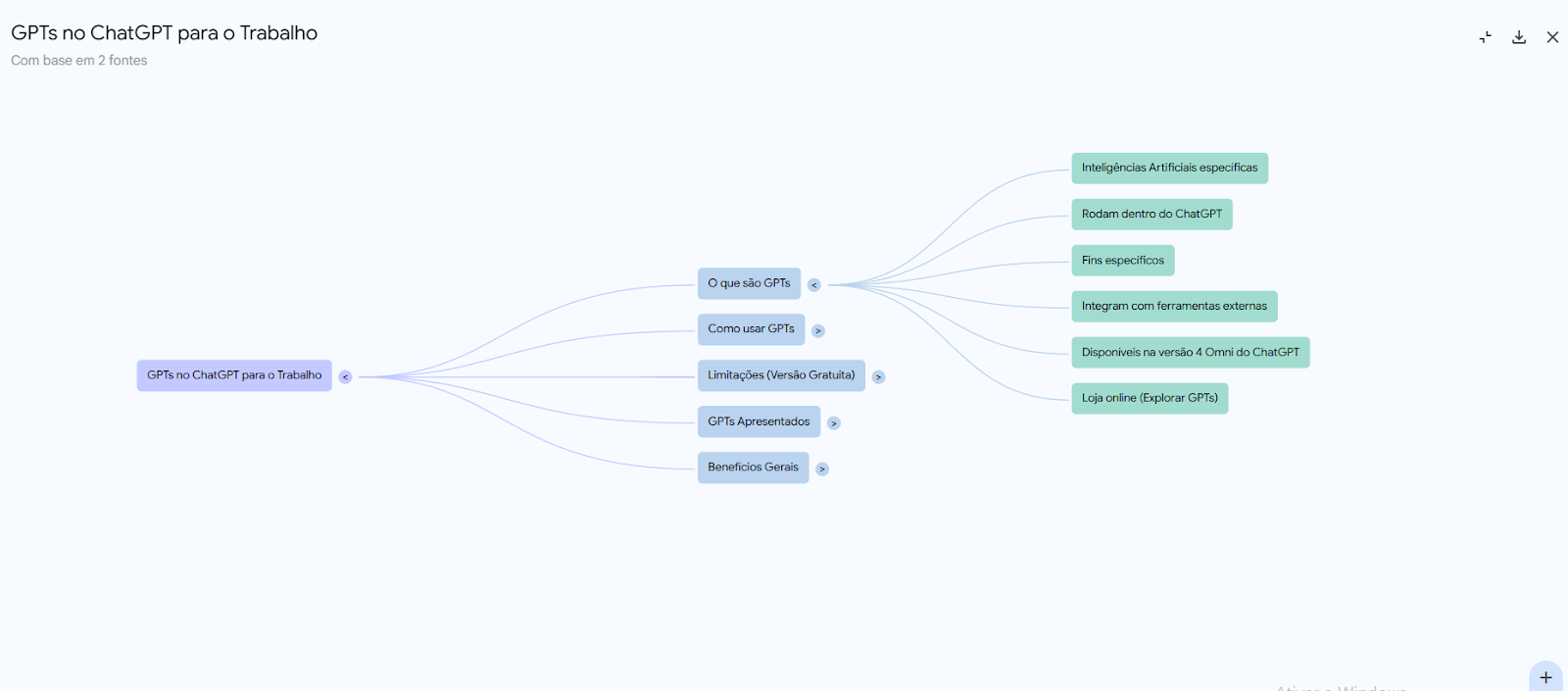Open 'Integram com ferramentas externas' leaf node
This screenshot has width=1568, height=691.
click(1174, 306)
